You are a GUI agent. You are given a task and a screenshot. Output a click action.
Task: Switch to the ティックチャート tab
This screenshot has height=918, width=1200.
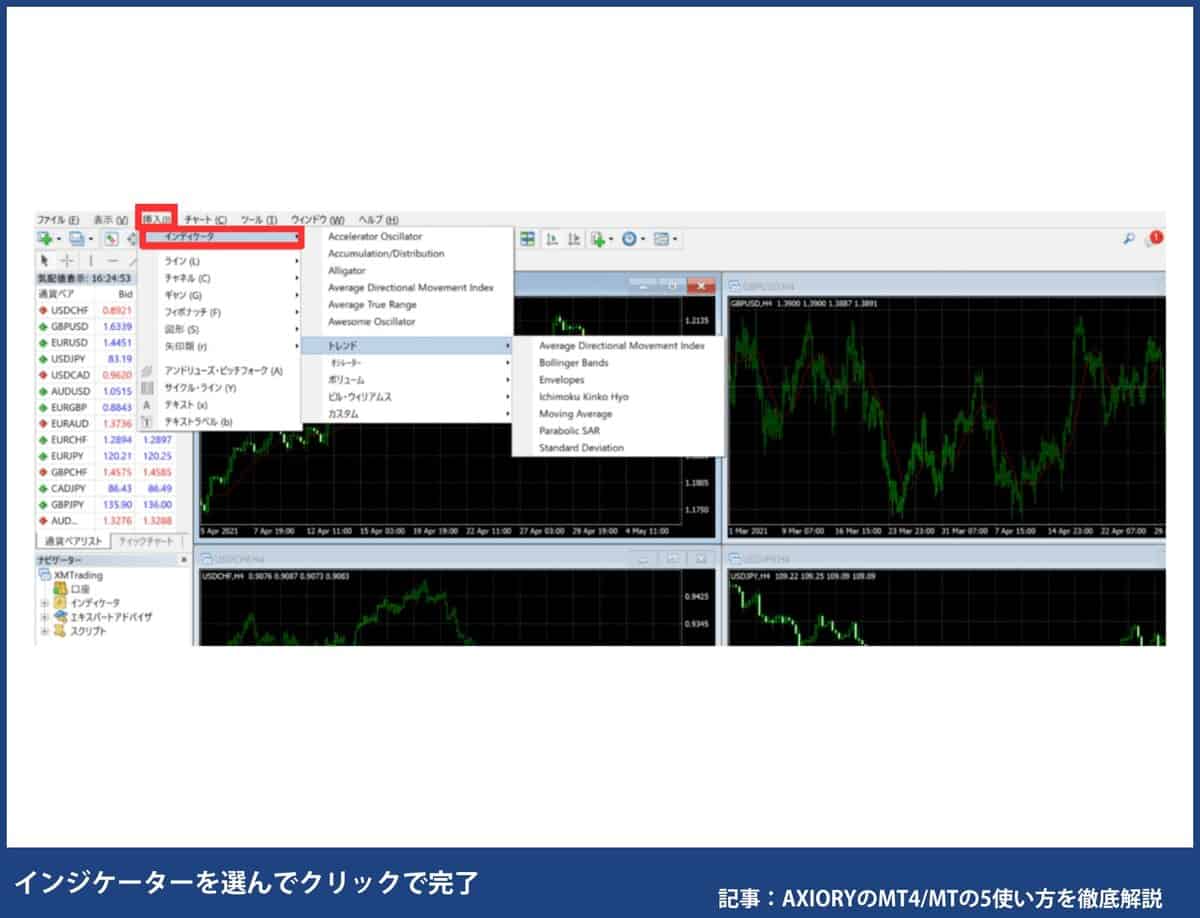(x=149, y=540)
